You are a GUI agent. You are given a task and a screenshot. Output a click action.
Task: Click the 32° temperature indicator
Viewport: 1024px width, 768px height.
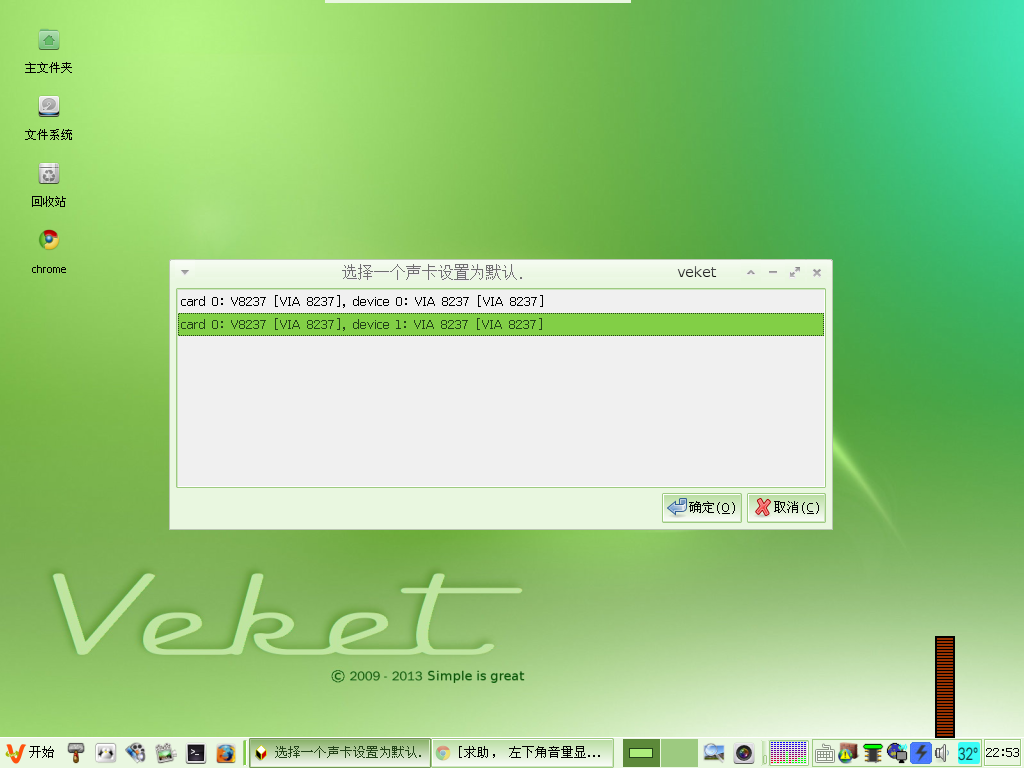(x=967, y=753)
